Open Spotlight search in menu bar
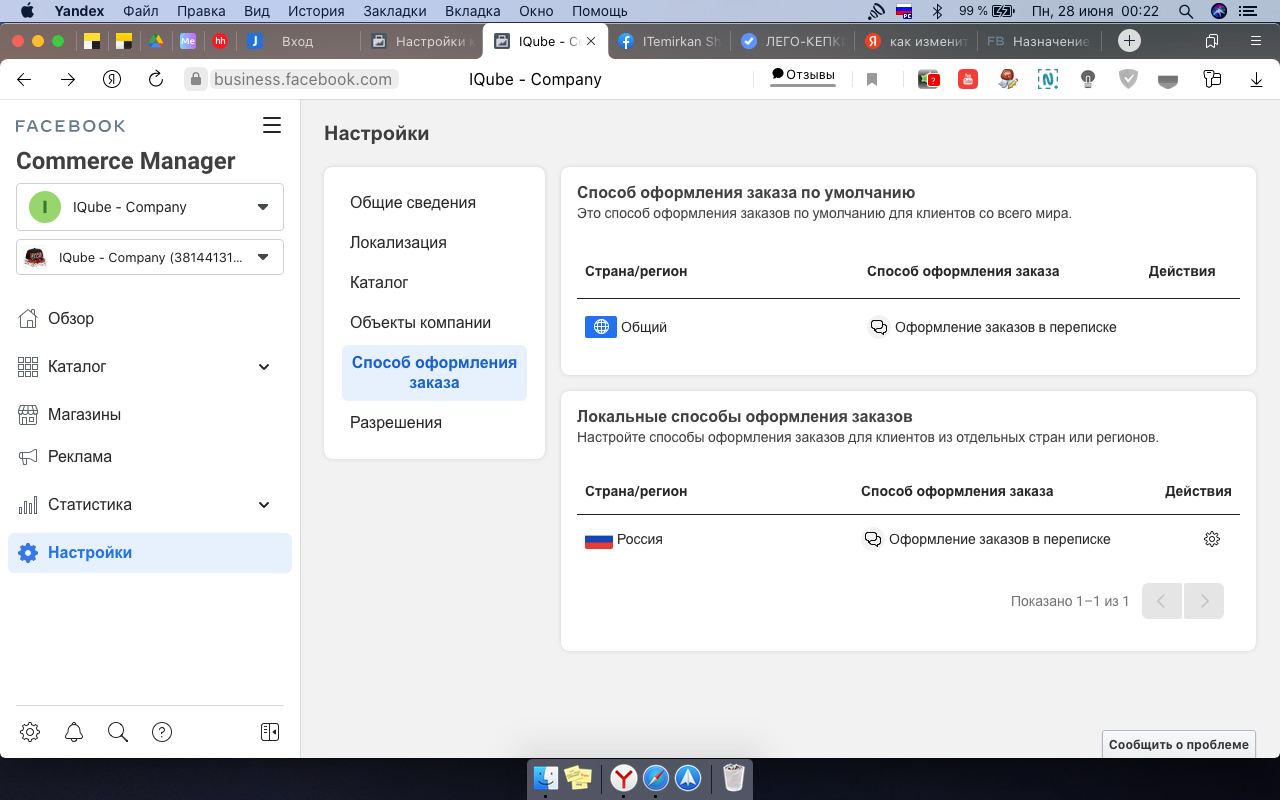1280x800 pixels. [x=1186, y=11]
